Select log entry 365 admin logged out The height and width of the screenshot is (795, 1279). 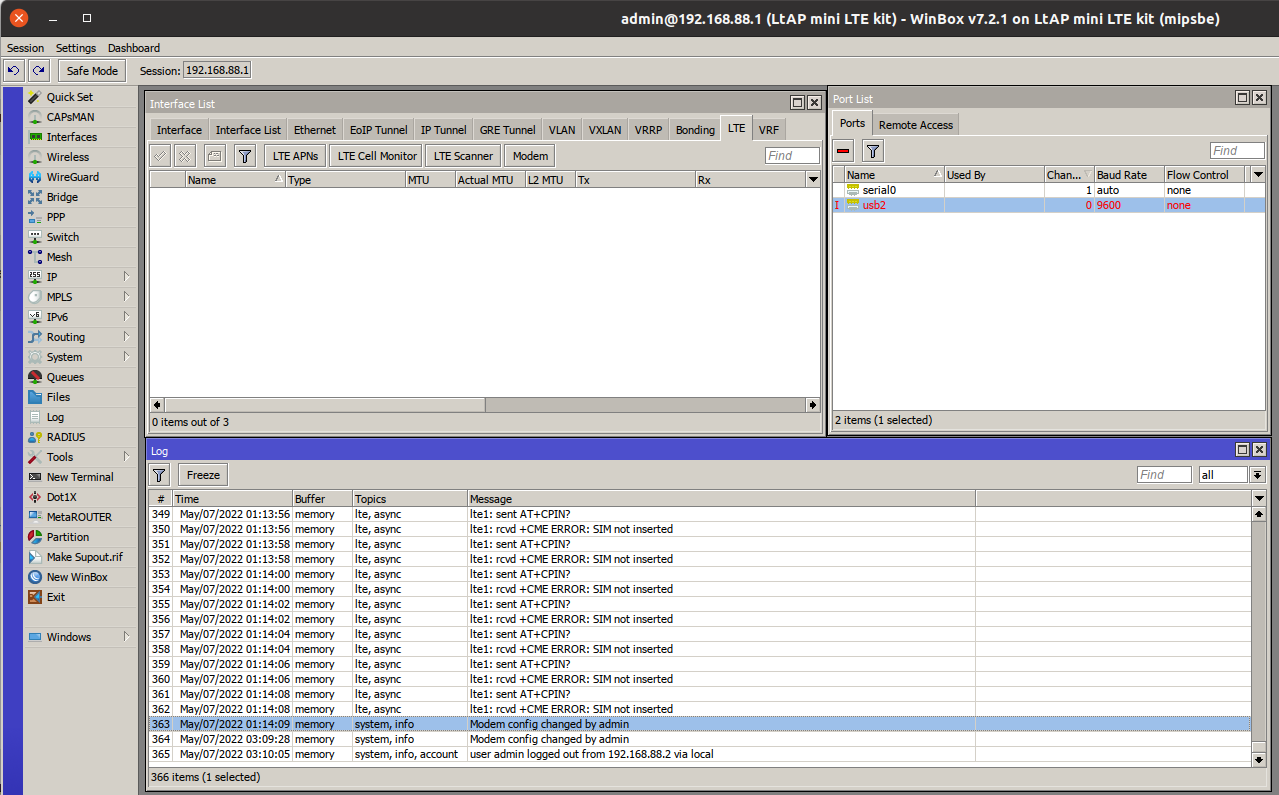click(x=699, y=754)
